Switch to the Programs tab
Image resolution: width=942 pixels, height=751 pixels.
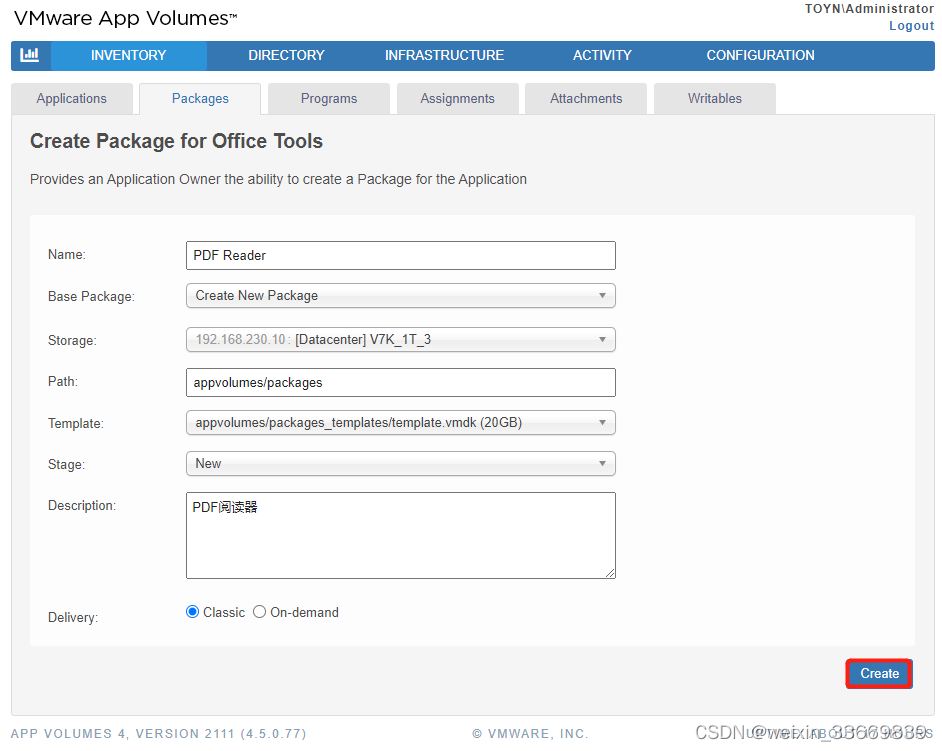click(x=329, y=99)
